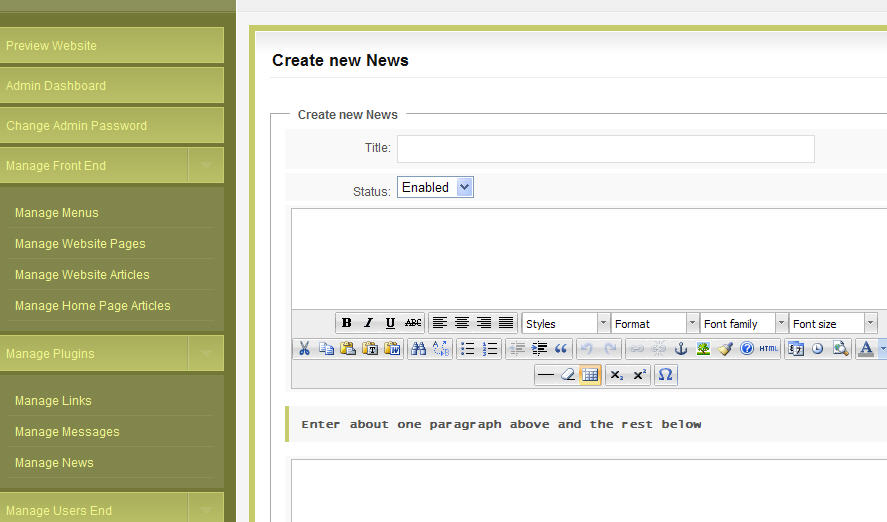Image resolution: width=887 pixels, height=522 pixels.
Task: Open the Manage Messages link
Action: point(67,432)
